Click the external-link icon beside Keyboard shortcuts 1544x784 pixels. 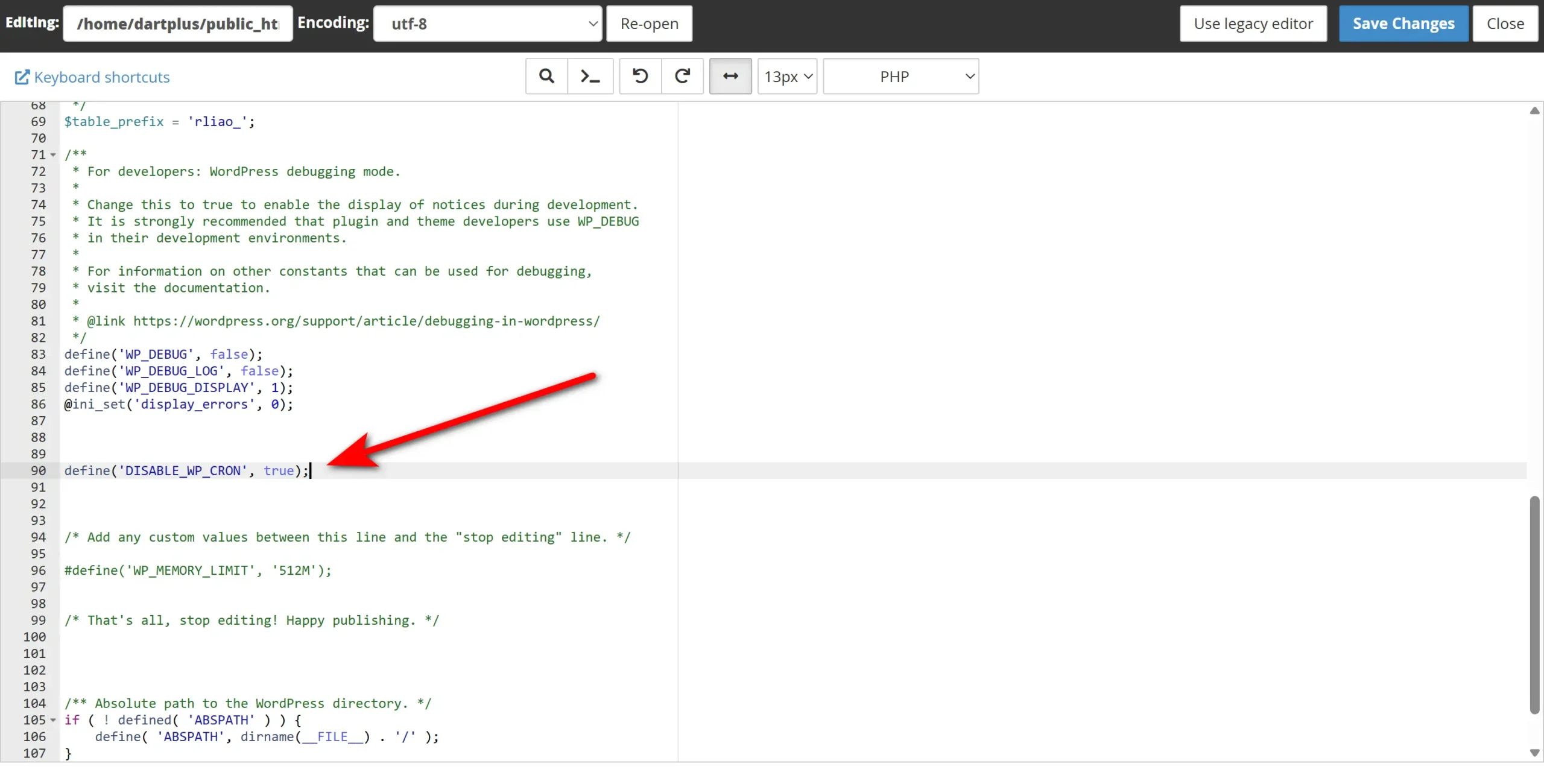pyautogui.click(x=23, y=77)
